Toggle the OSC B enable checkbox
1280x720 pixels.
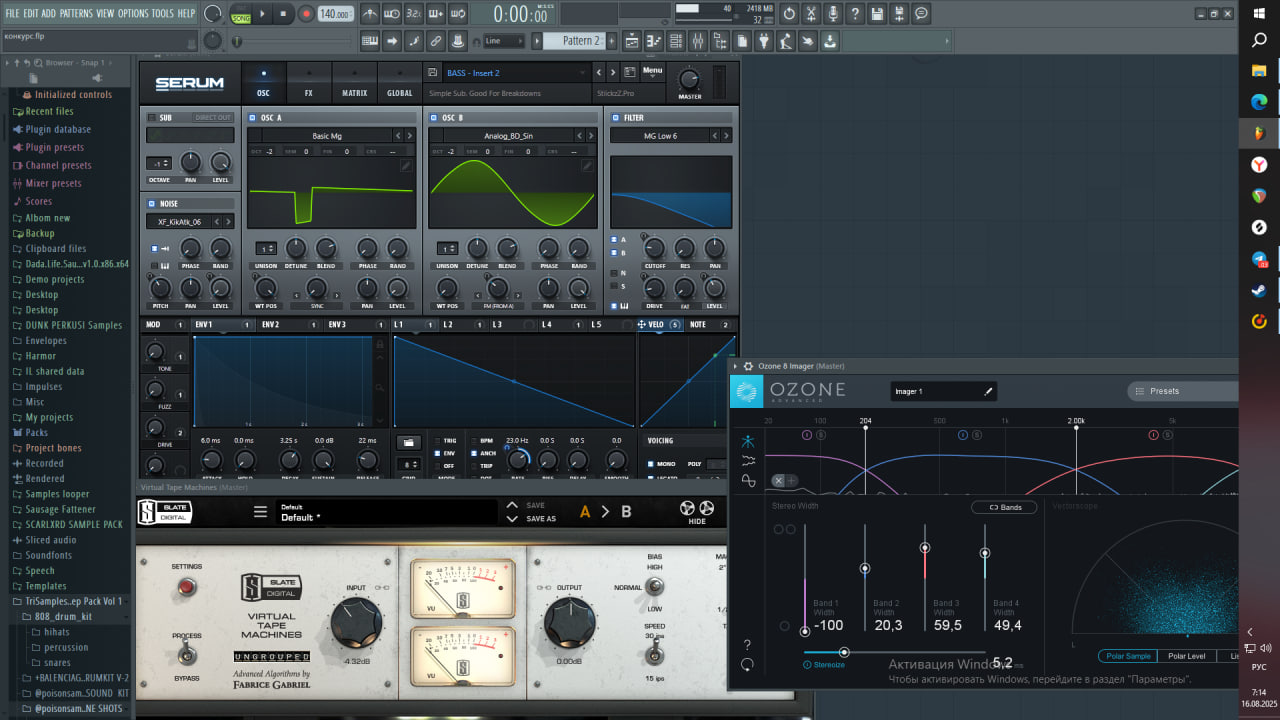(x=434, y=118)
